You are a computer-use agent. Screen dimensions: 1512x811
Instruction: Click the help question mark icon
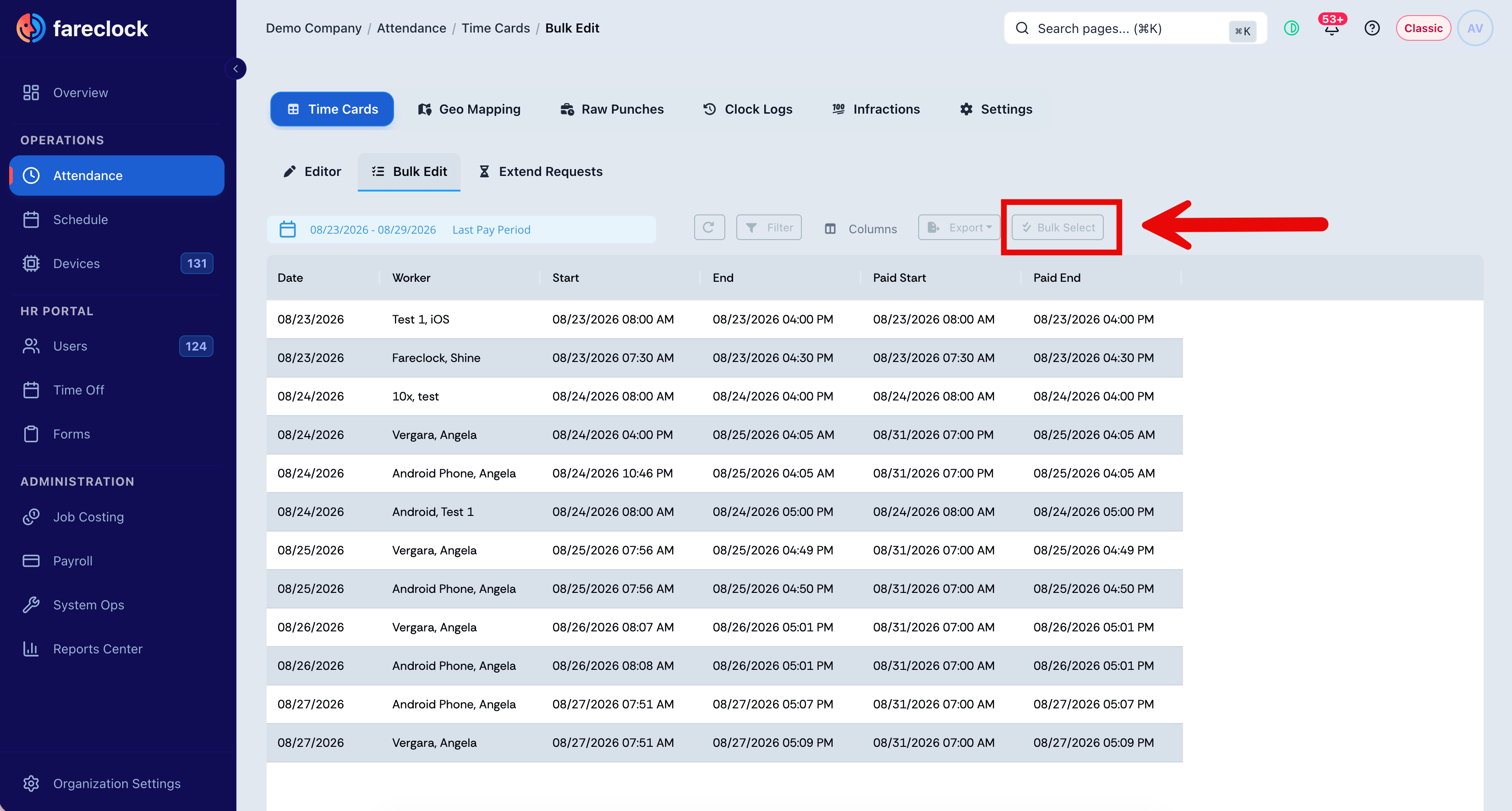[x=1372, y=28]
